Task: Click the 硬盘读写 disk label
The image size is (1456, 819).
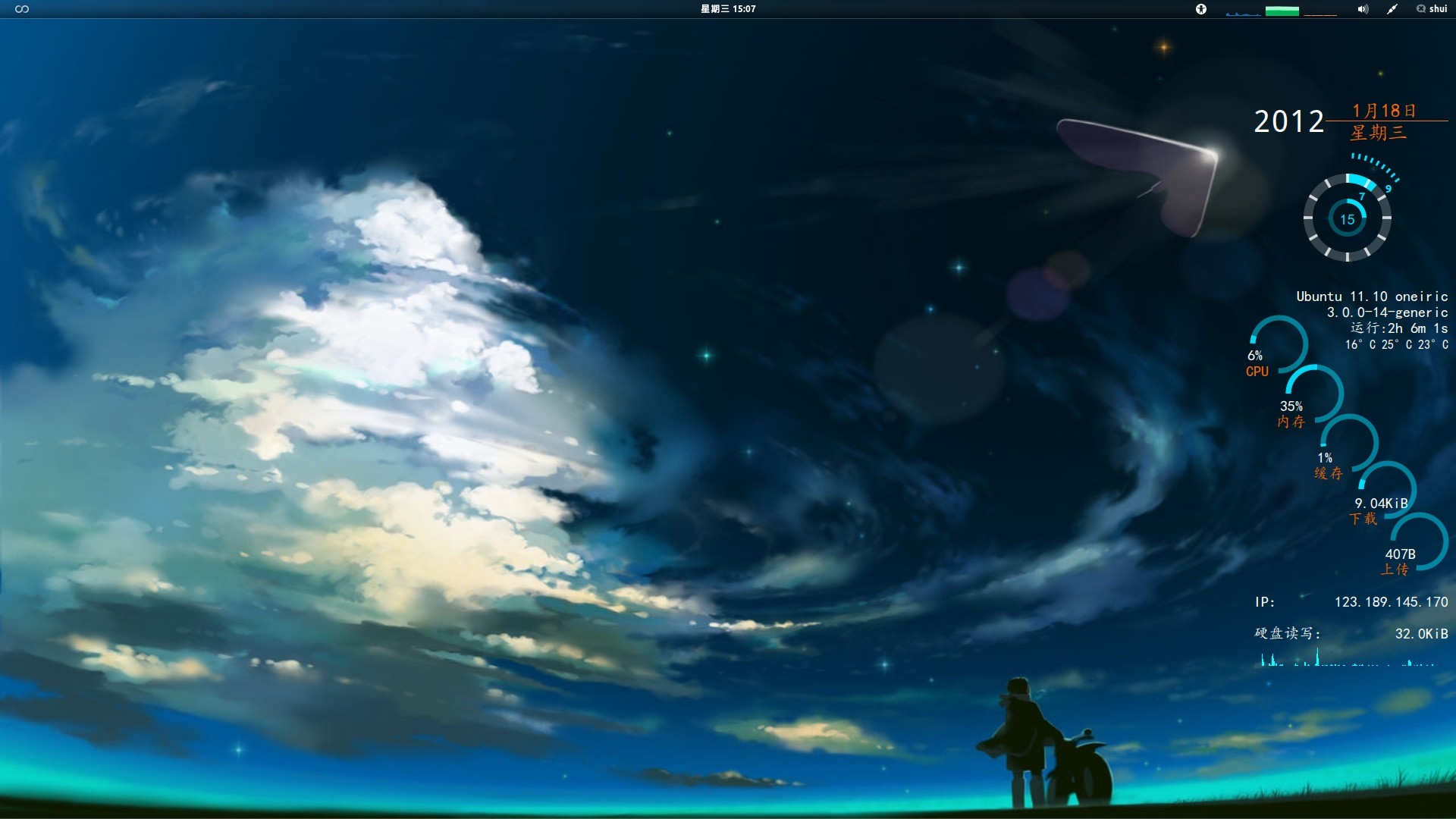Action: pyautogui.click(x=1288, y=633)
